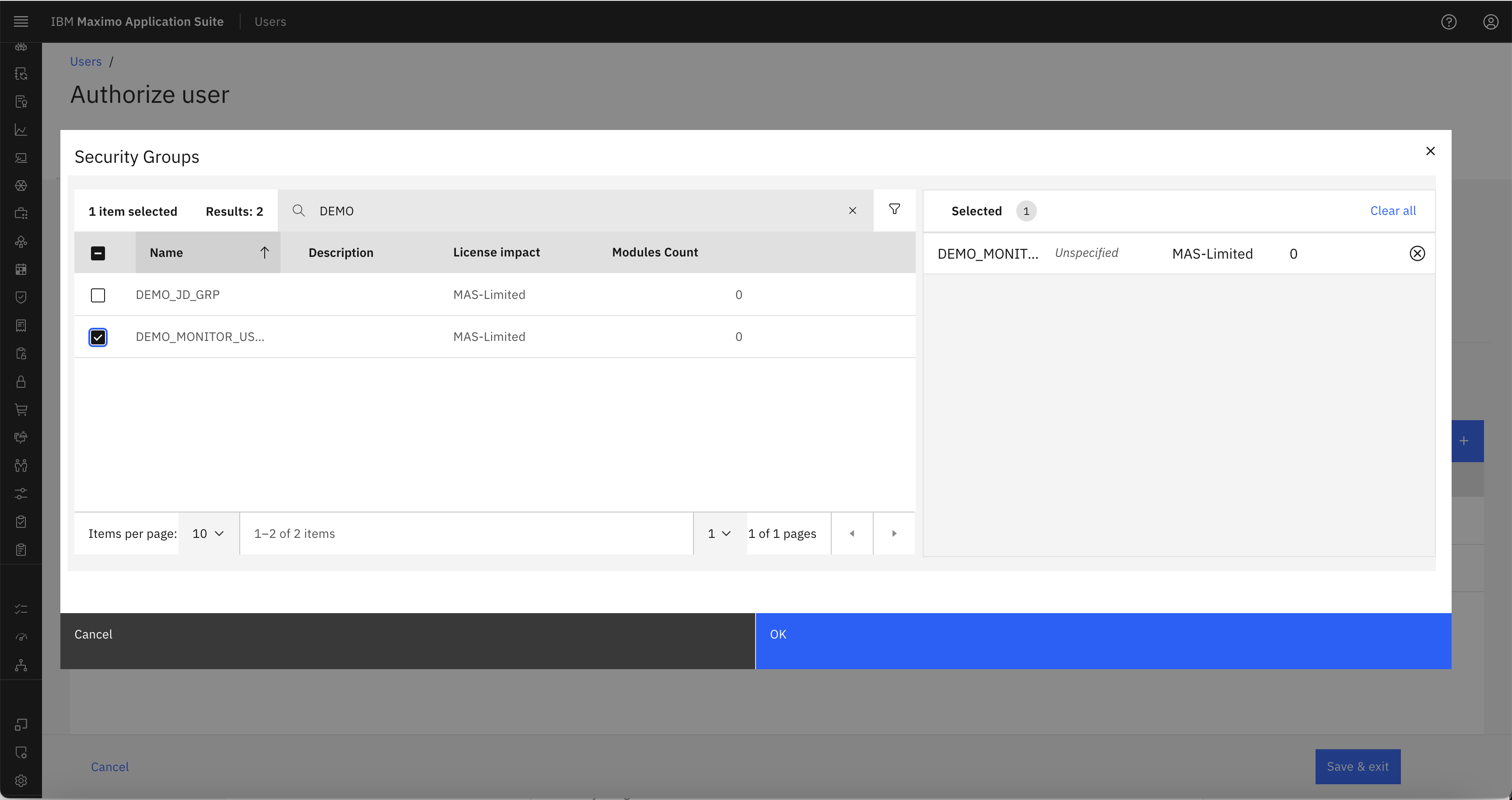Open the screen-search monitor sidebar icon

(21, 158)
